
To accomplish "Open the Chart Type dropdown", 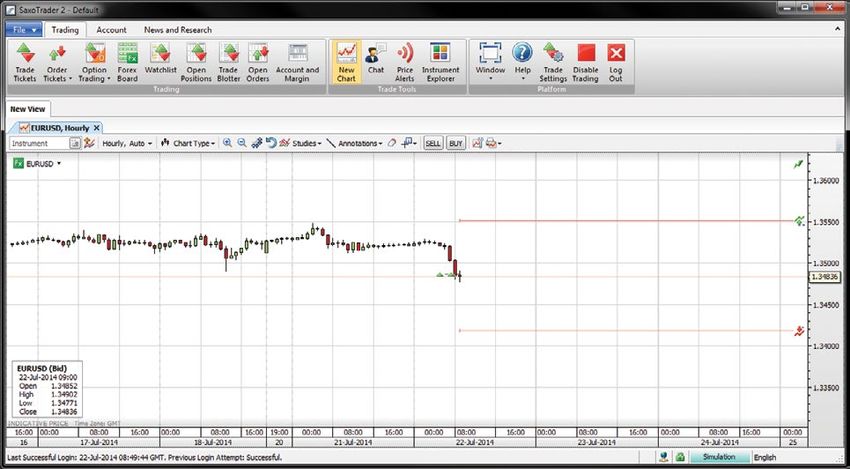I will click(188, 143).
